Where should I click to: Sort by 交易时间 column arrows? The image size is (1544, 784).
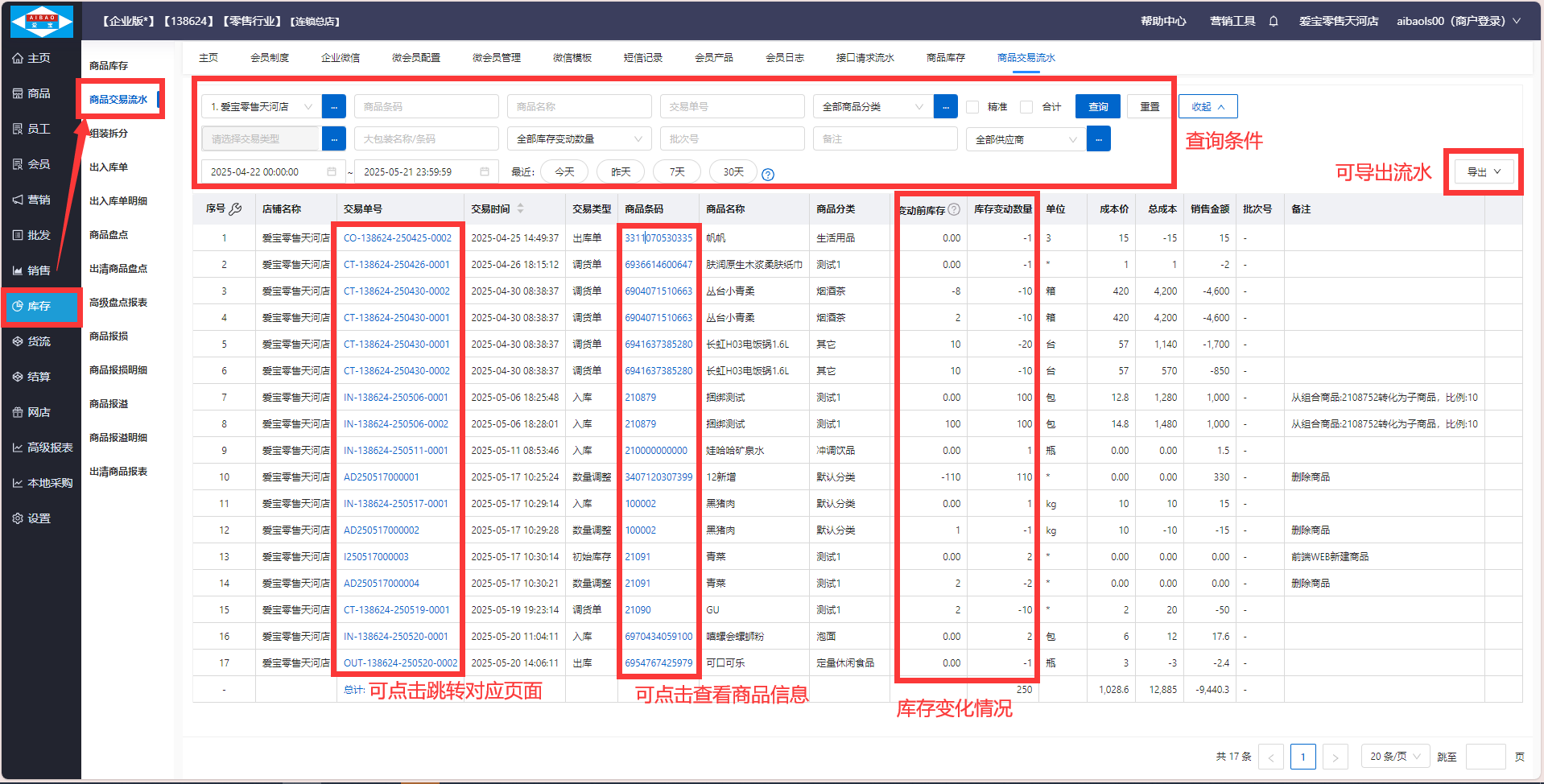pyautogui.click(x=521, y=208)
